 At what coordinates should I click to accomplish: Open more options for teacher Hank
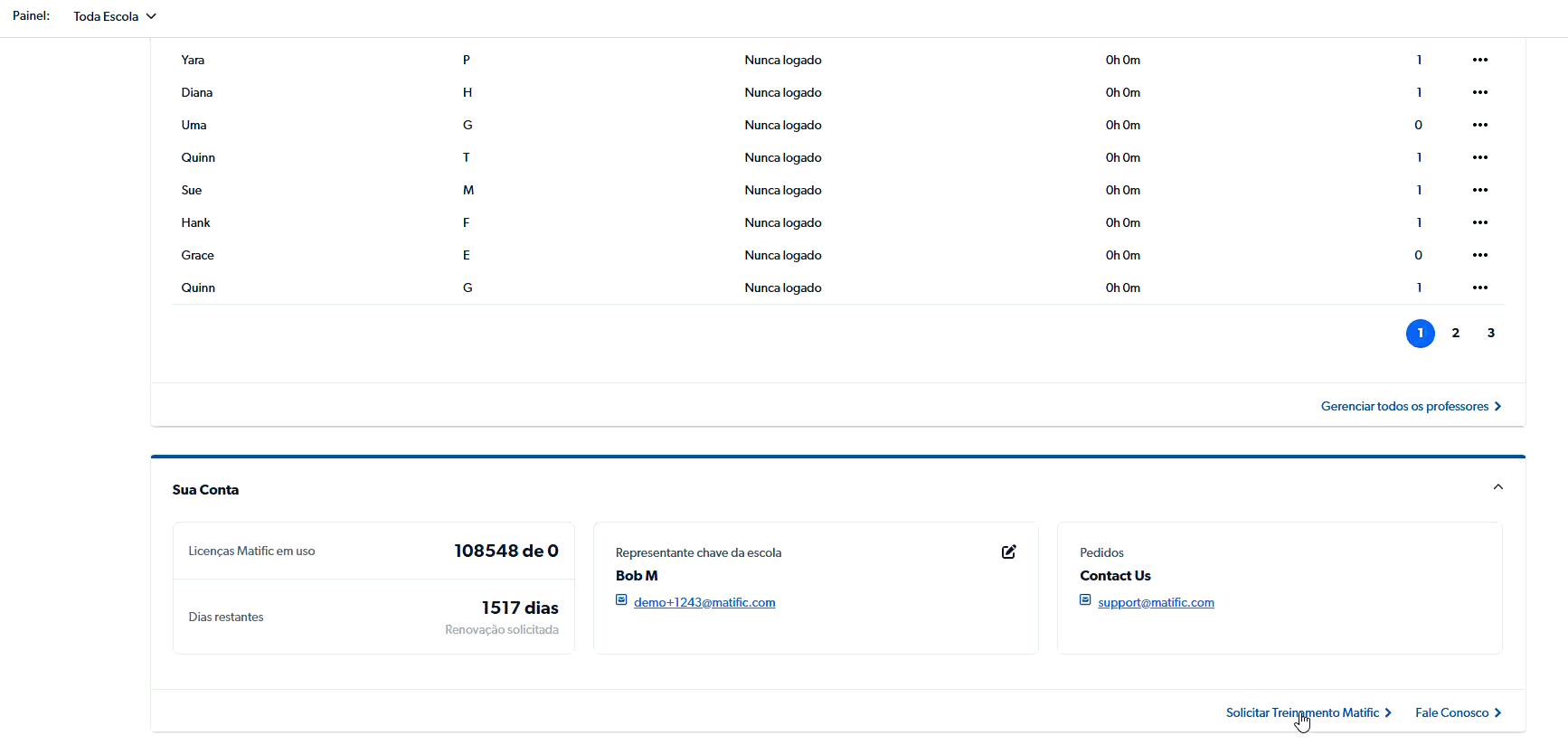click(1479, 222)
